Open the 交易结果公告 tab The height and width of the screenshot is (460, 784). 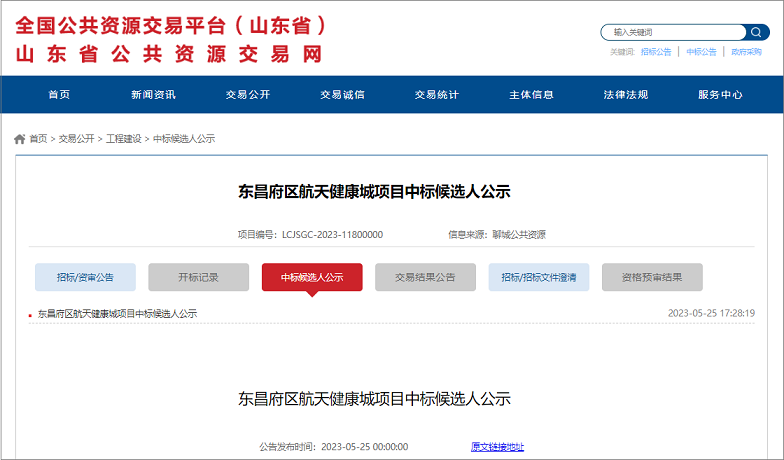click(x=425, y=277)
